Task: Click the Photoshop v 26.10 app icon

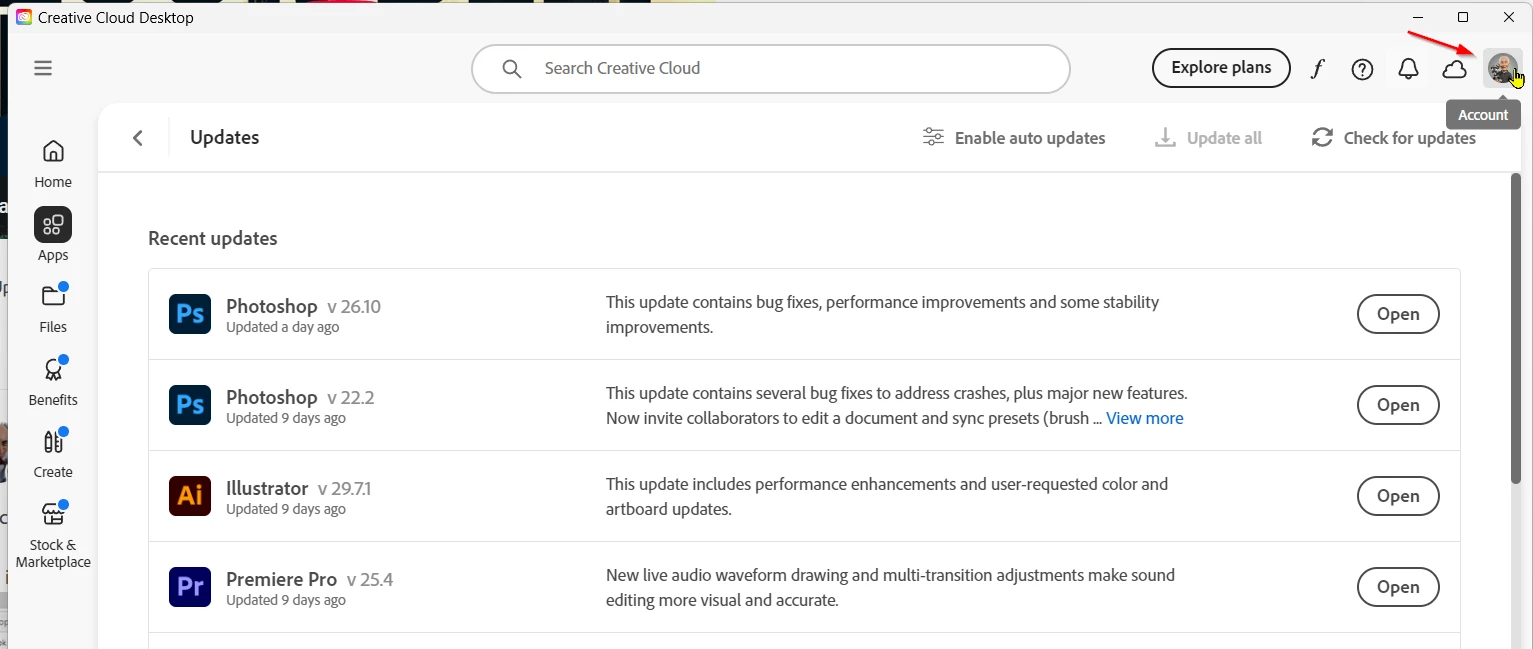Action: tap(190, 314)
